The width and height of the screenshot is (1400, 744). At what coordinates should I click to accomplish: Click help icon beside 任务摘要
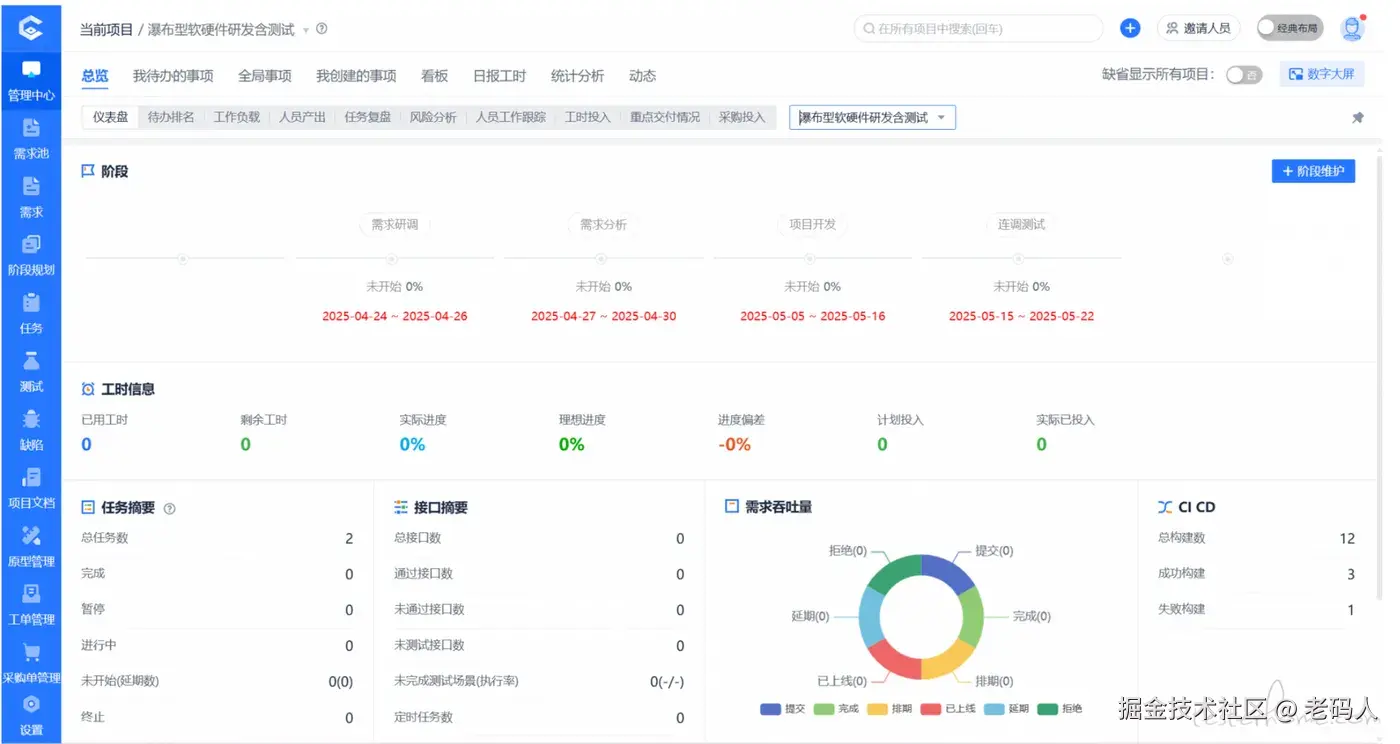pyautogui.click(x=169, y=508)
